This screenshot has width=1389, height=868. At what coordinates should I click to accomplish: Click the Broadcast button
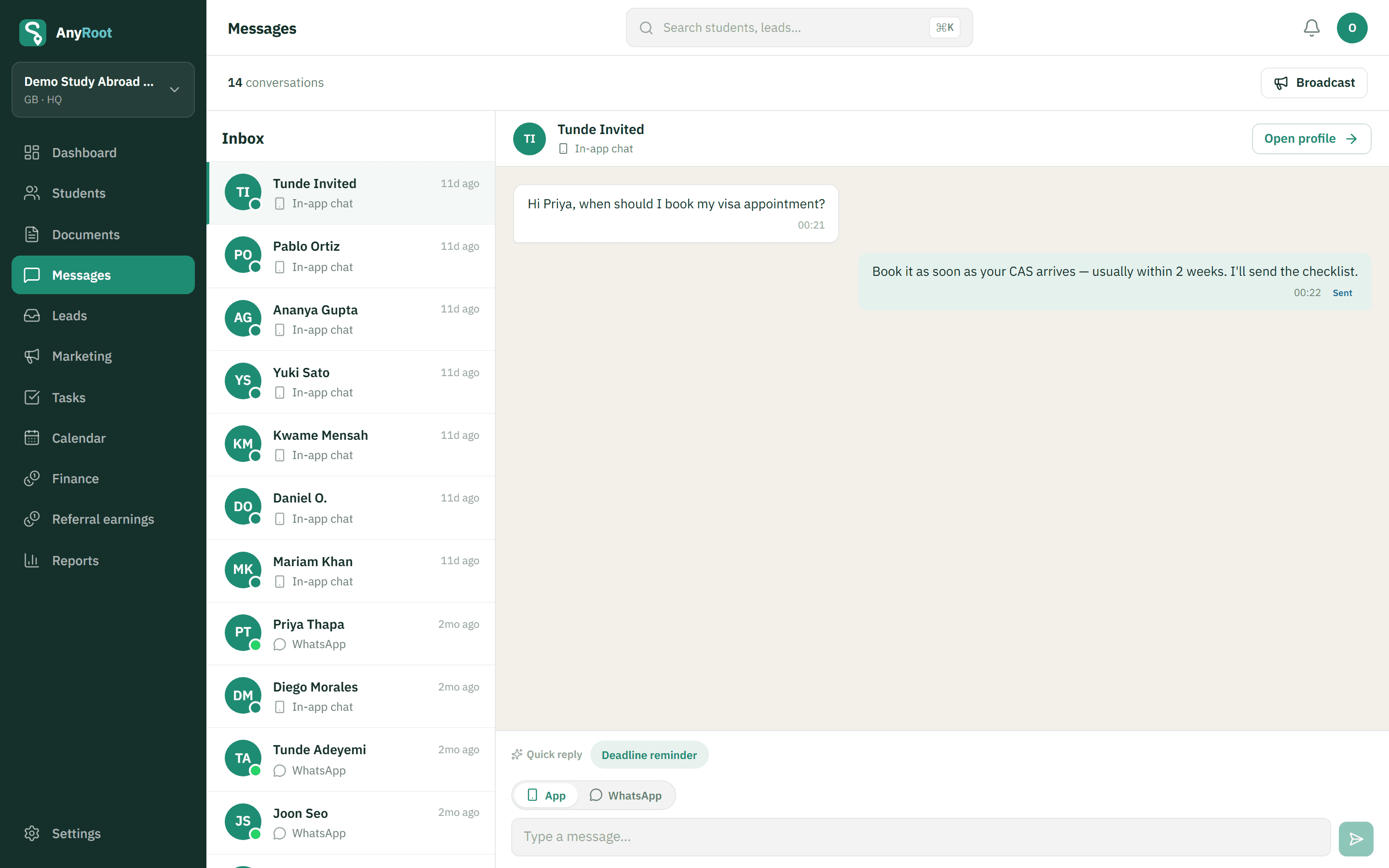pos(1314,82)
